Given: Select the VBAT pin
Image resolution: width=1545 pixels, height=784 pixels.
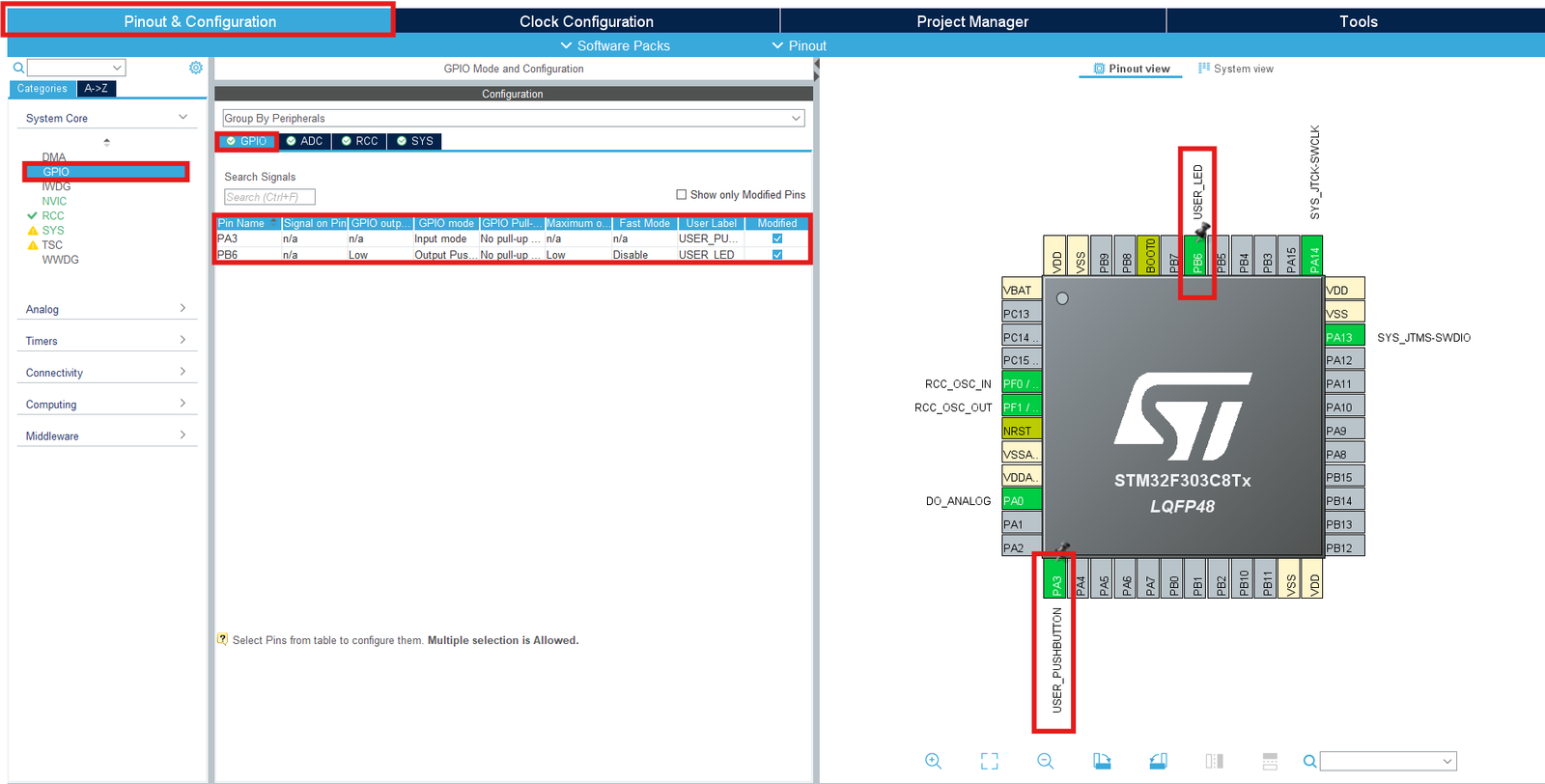Looking at the screenshot, I should (1021, 290).
